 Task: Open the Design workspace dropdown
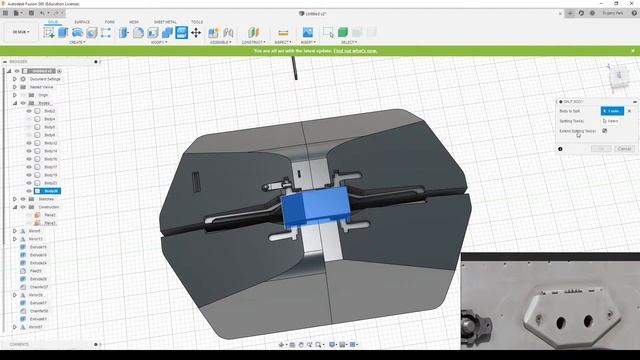[x=21, y=32]
